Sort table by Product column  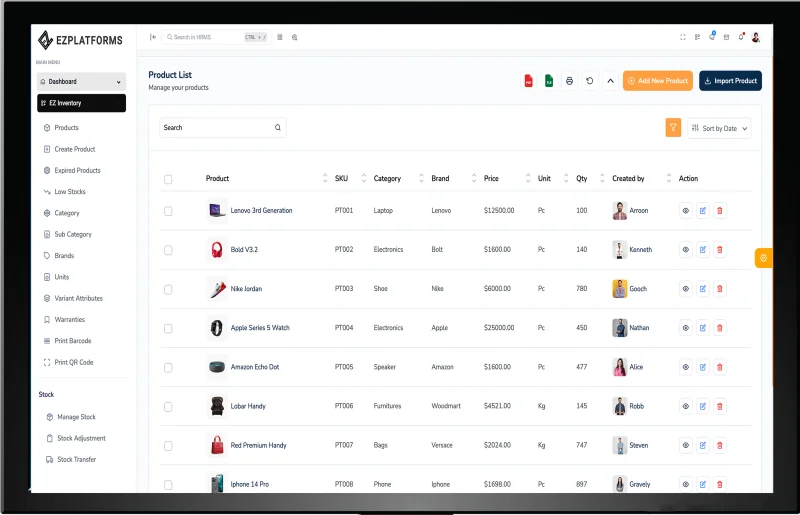click(x=325, y=178)
